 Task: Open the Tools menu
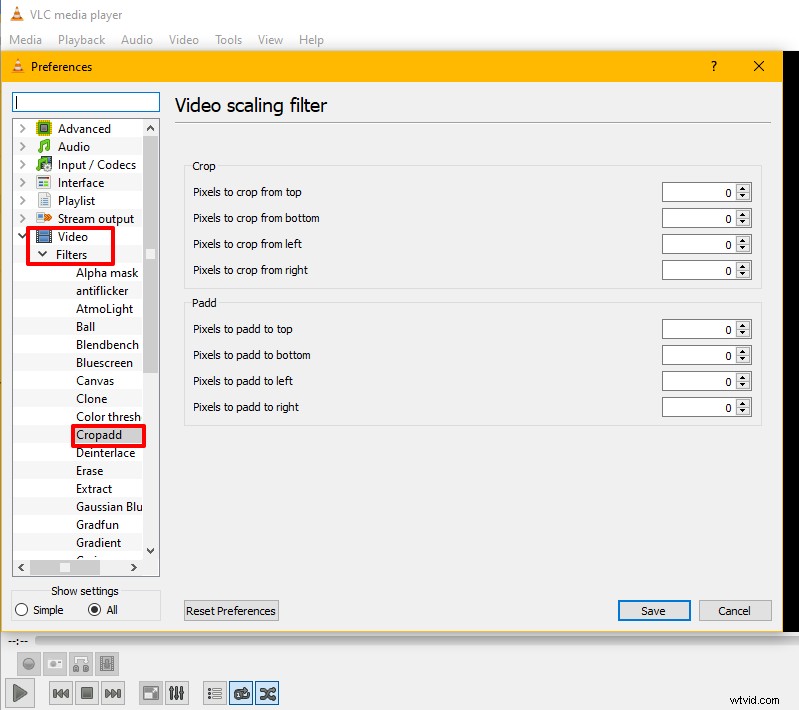click(228, 40)
